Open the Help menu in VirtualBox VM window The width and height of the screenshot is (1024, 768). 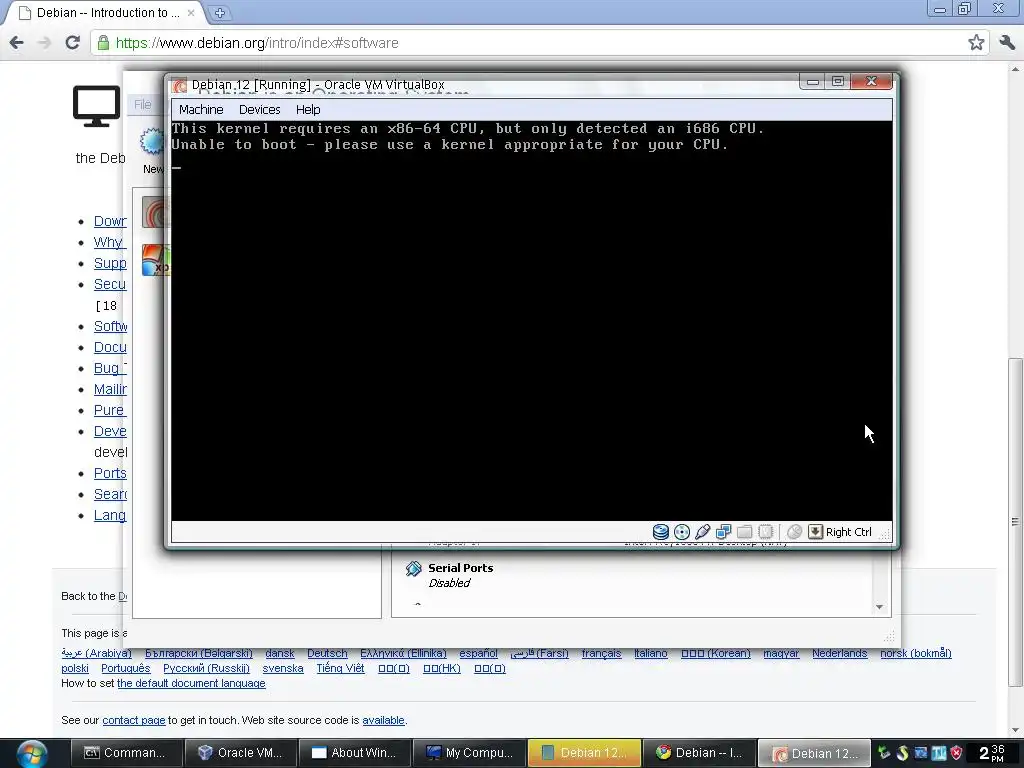pyautogui.click(x=308, y=110)
